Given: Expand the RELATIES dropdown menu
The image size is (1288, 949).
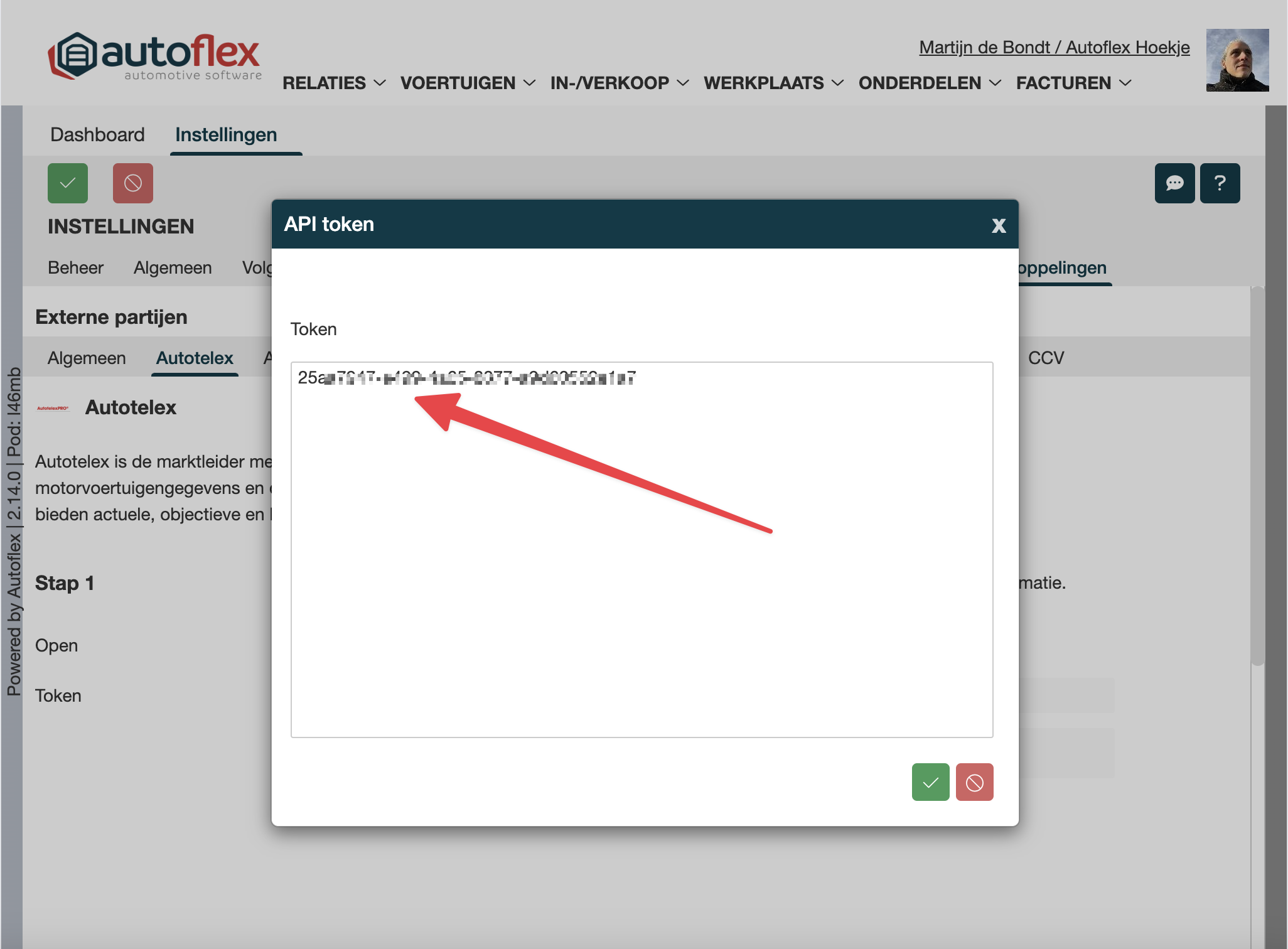Looking at the screenshot, I should (x=334, y=83).
